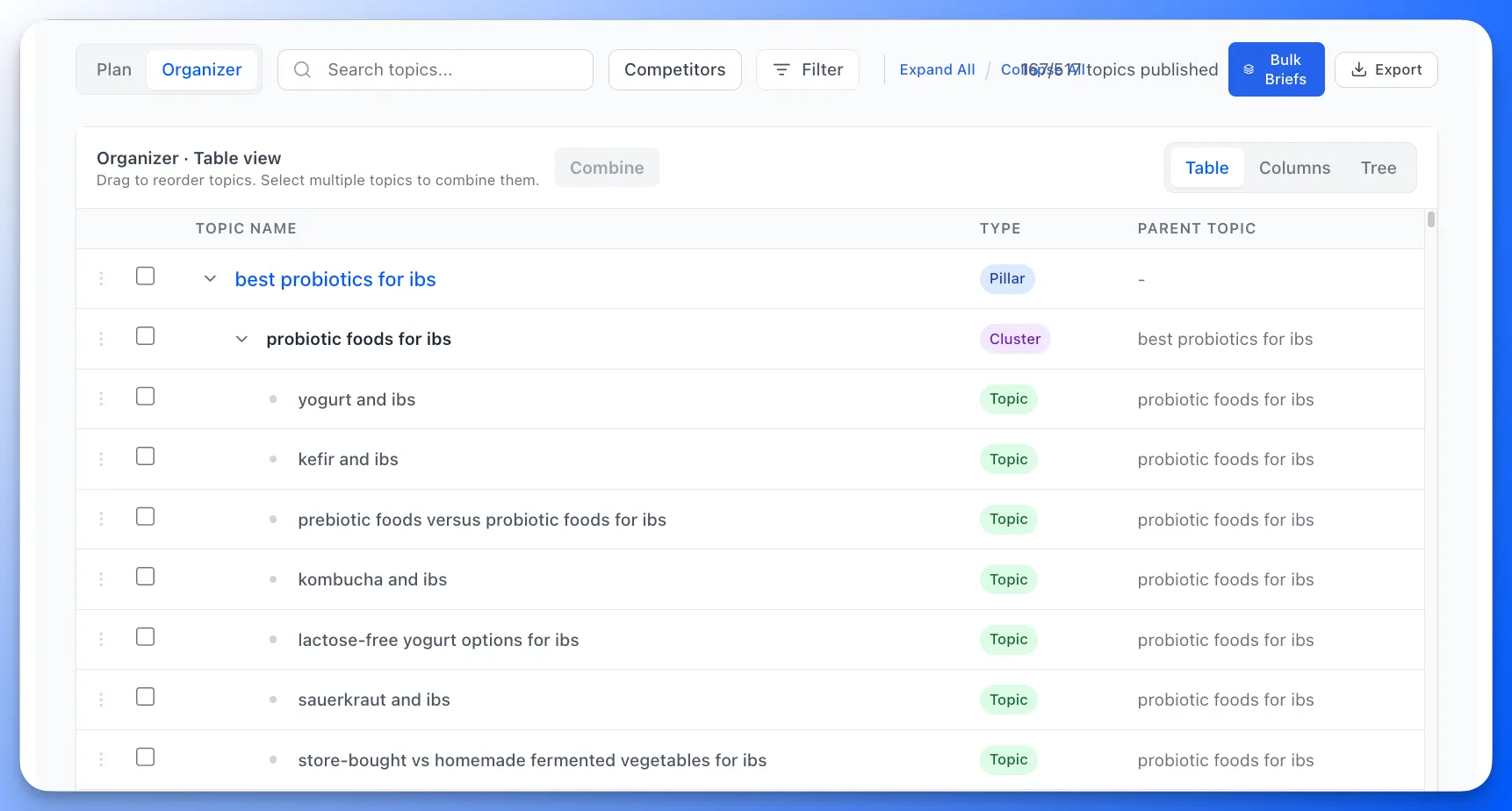Click the Combine button
The height and width of the screenshot is (811, 1512).
[x=607, y=167]
